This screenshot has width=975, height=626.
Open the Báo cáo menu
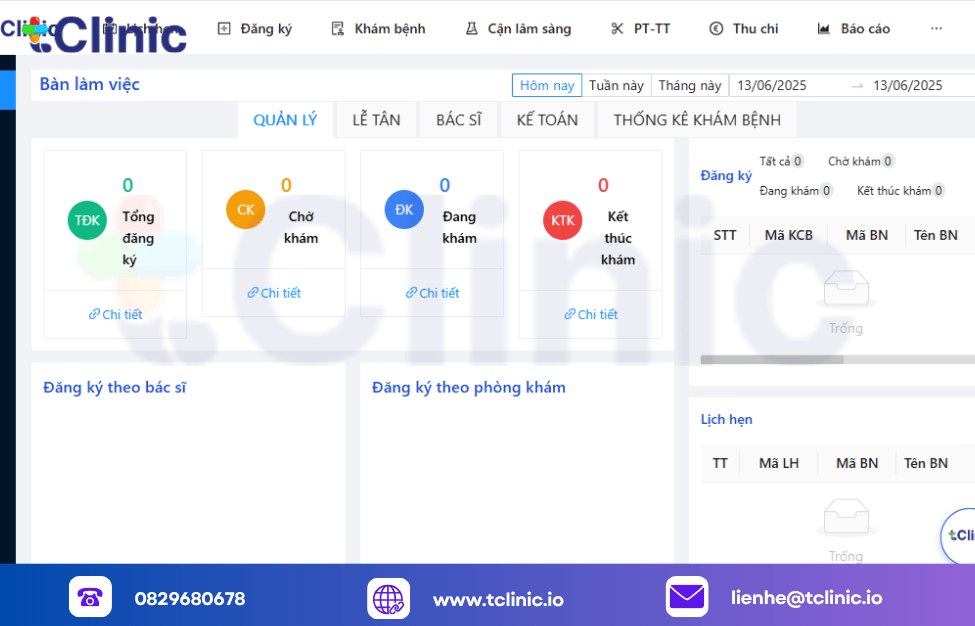click(x=853, y=29)
